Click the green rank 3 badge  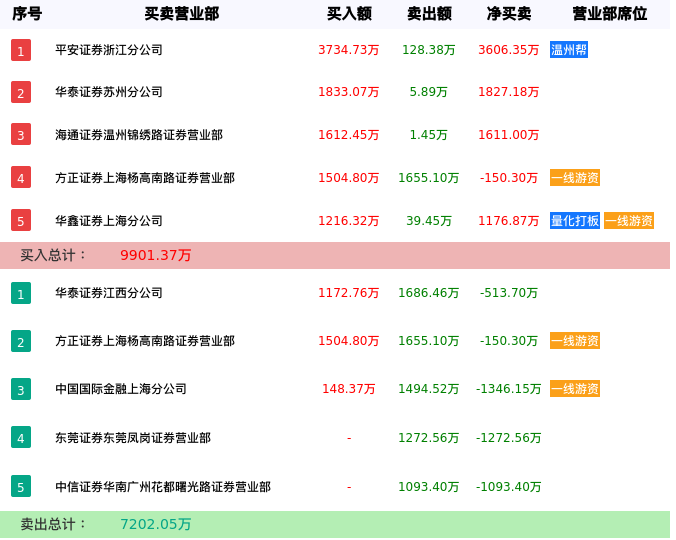[x=21, y=389]
